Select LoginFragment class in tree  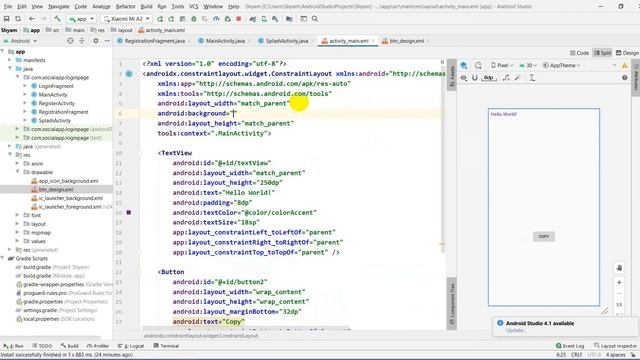click(56, 86)
